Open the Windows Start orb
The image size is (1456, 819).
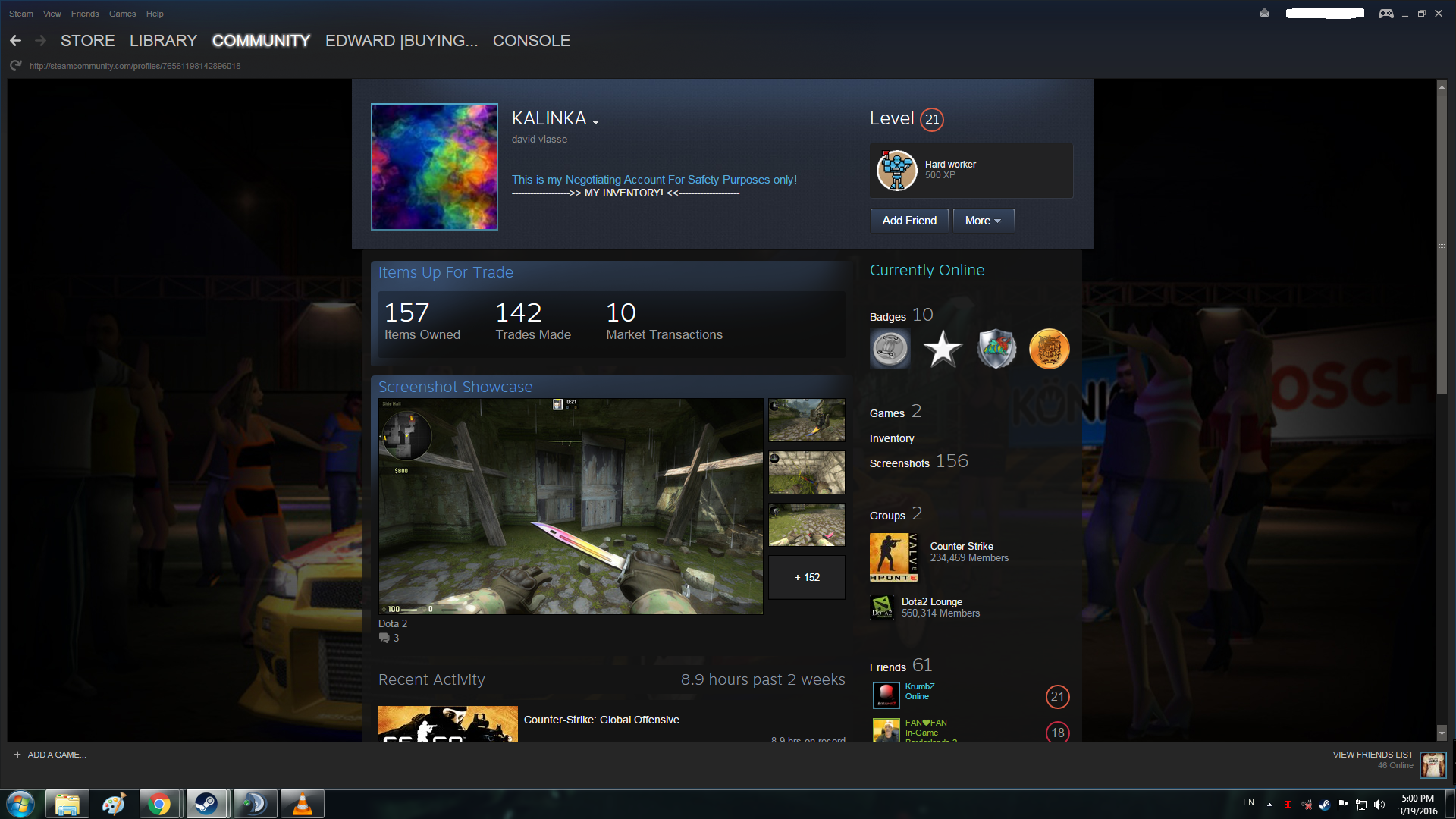(x=20, y=804)
